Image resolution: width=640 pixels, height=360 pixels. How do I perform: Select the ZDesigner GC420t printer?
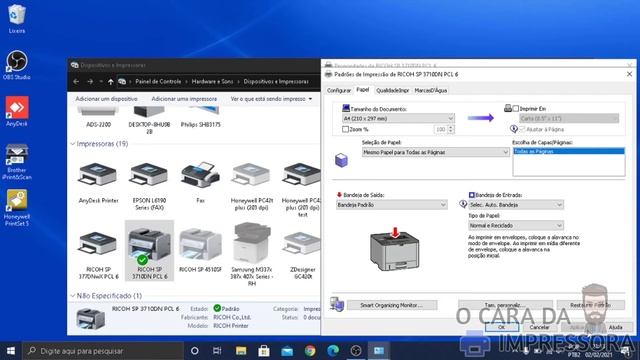click(302, 255)
